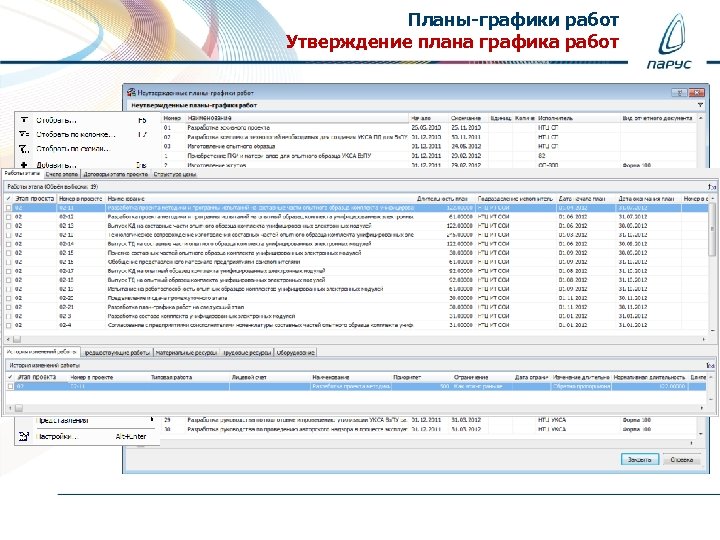Click the funnel filter icon in the dialog header

700,105
